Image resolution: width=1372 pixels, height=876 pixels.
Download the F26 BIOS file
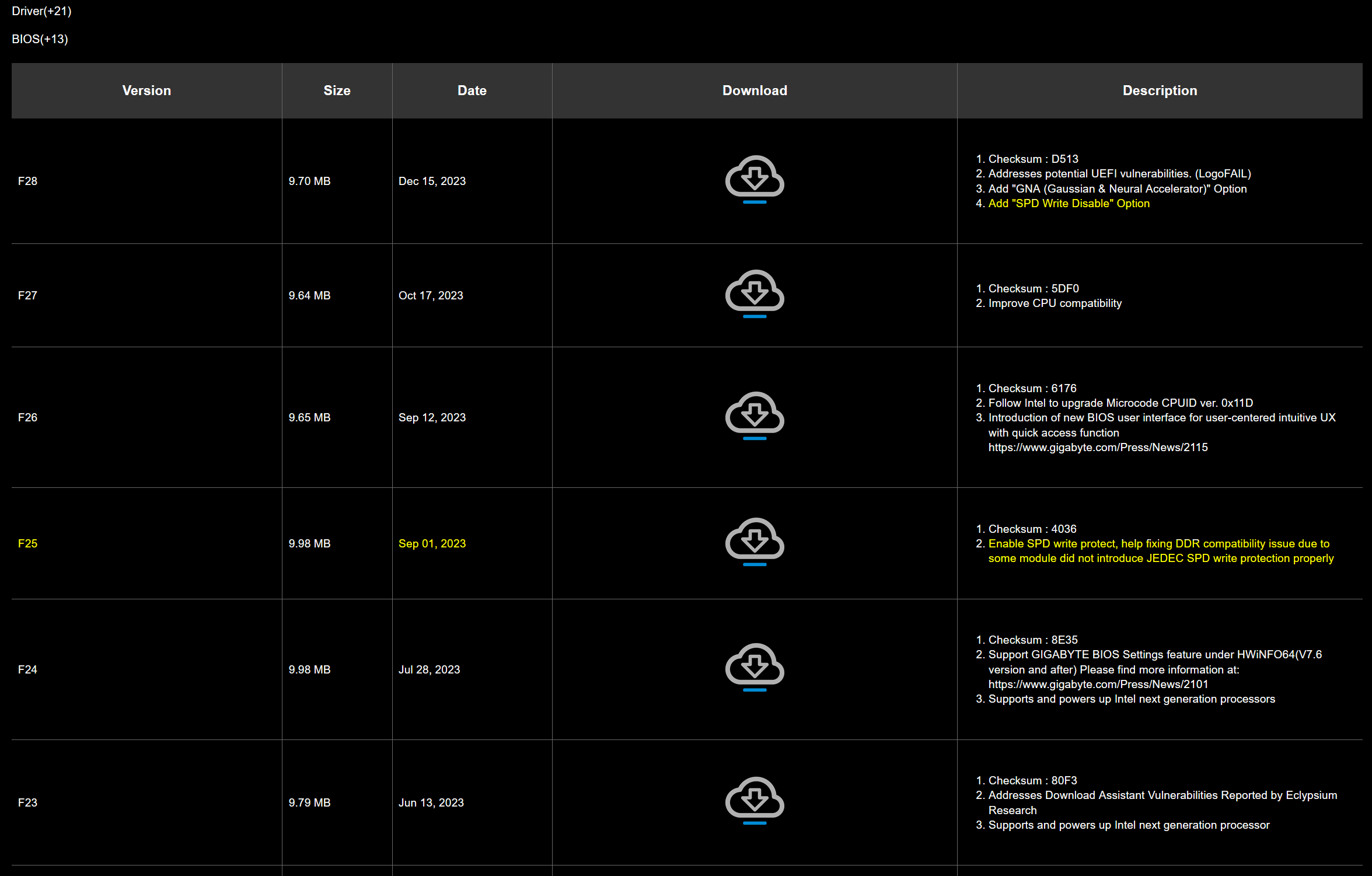pyautogui.click(x=754, y=415)
